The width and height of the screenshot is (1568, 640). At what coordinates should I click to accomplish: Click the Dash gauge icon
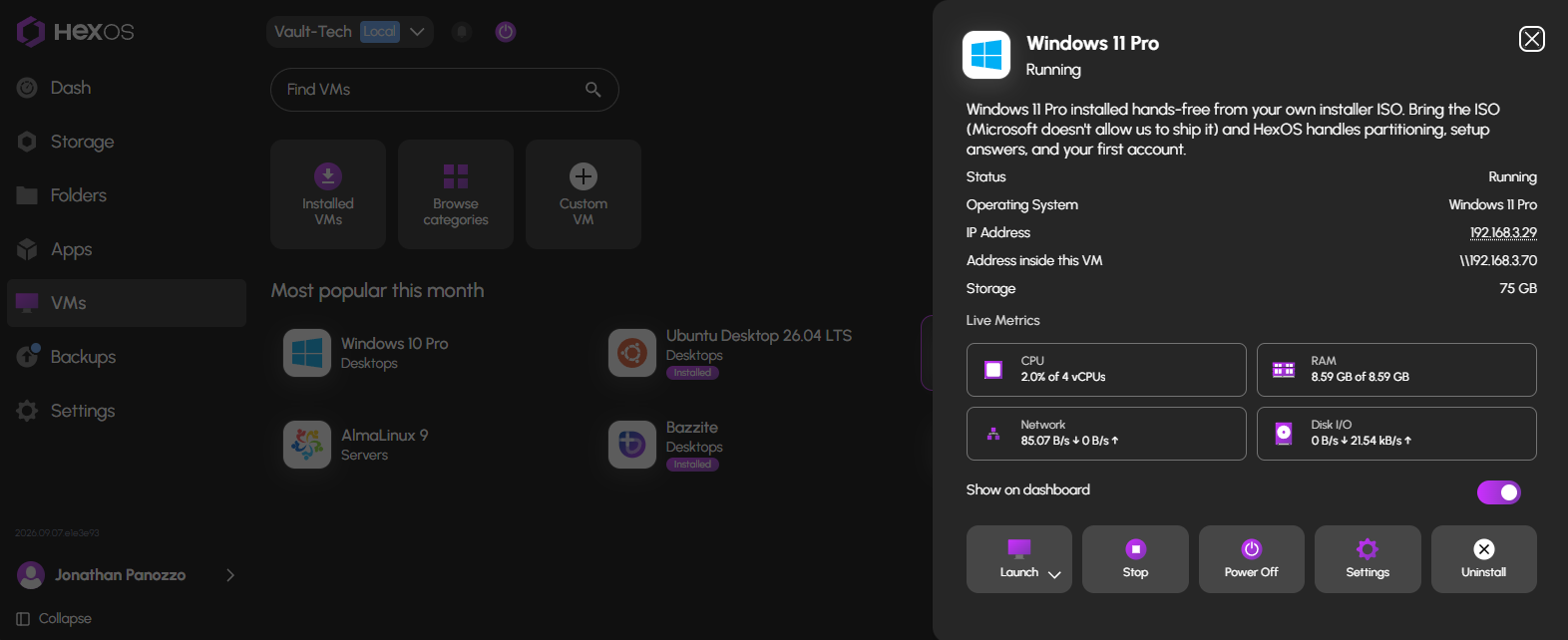pos(27,88)
